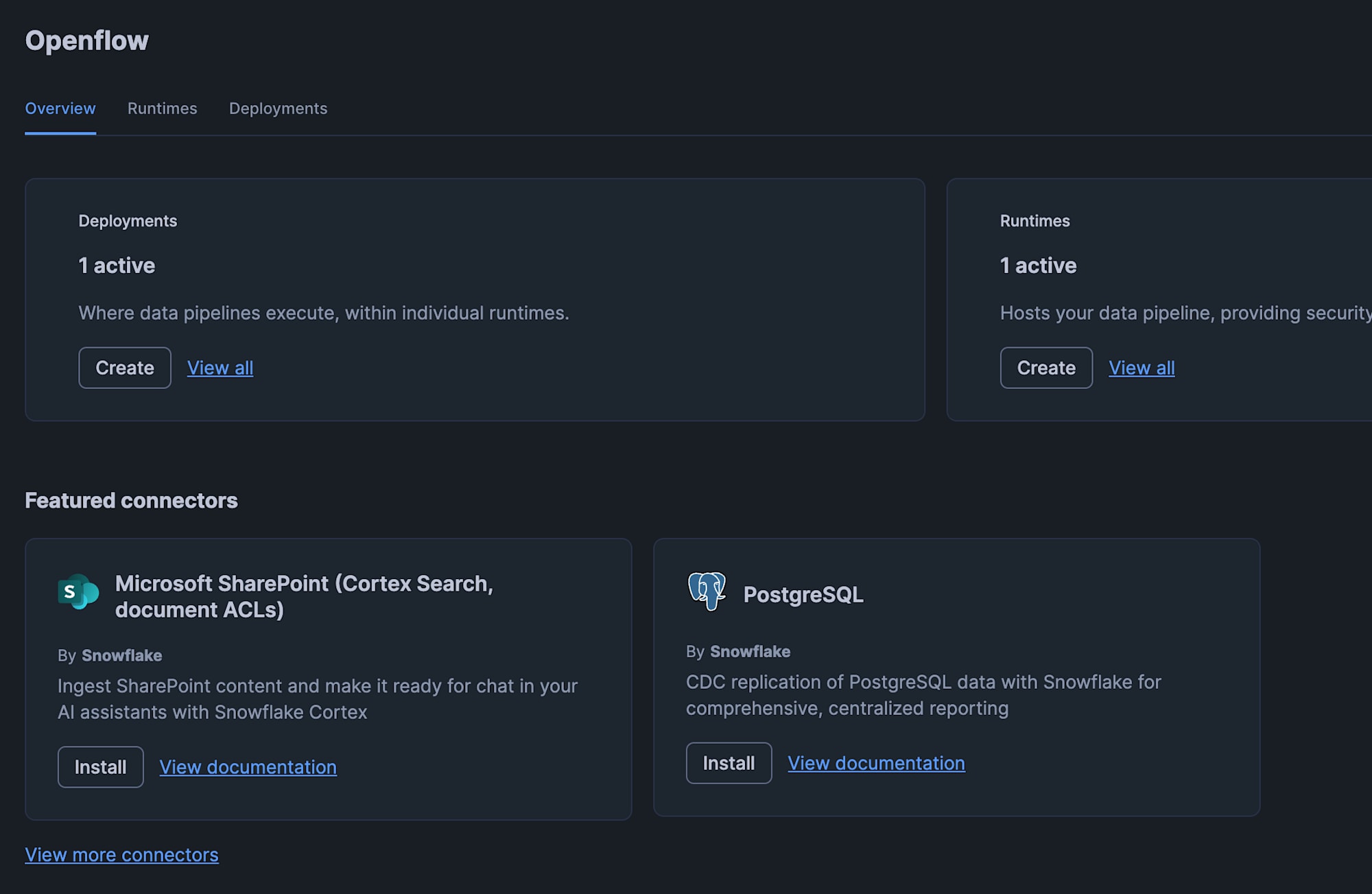Install the PostgreSQL connector
1372x894 pixels.
729,763
